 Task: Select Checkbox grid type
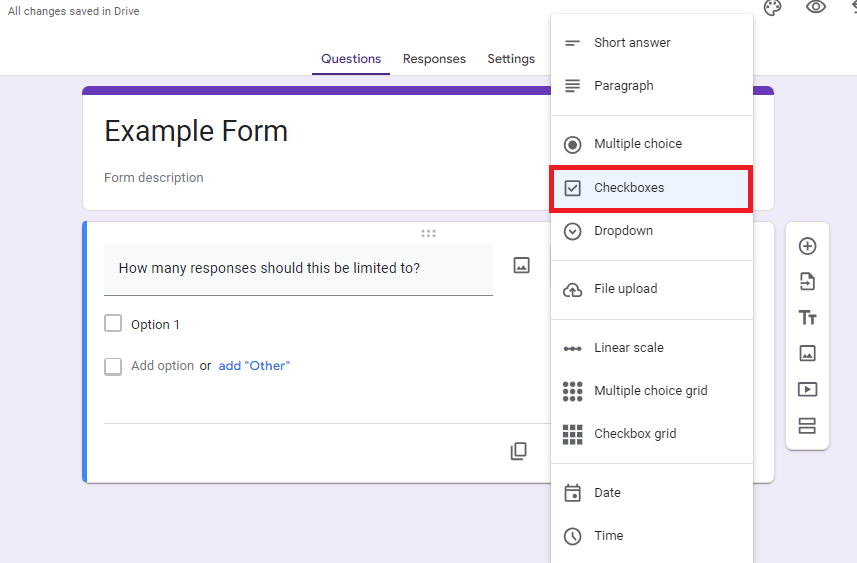point(651,434)
